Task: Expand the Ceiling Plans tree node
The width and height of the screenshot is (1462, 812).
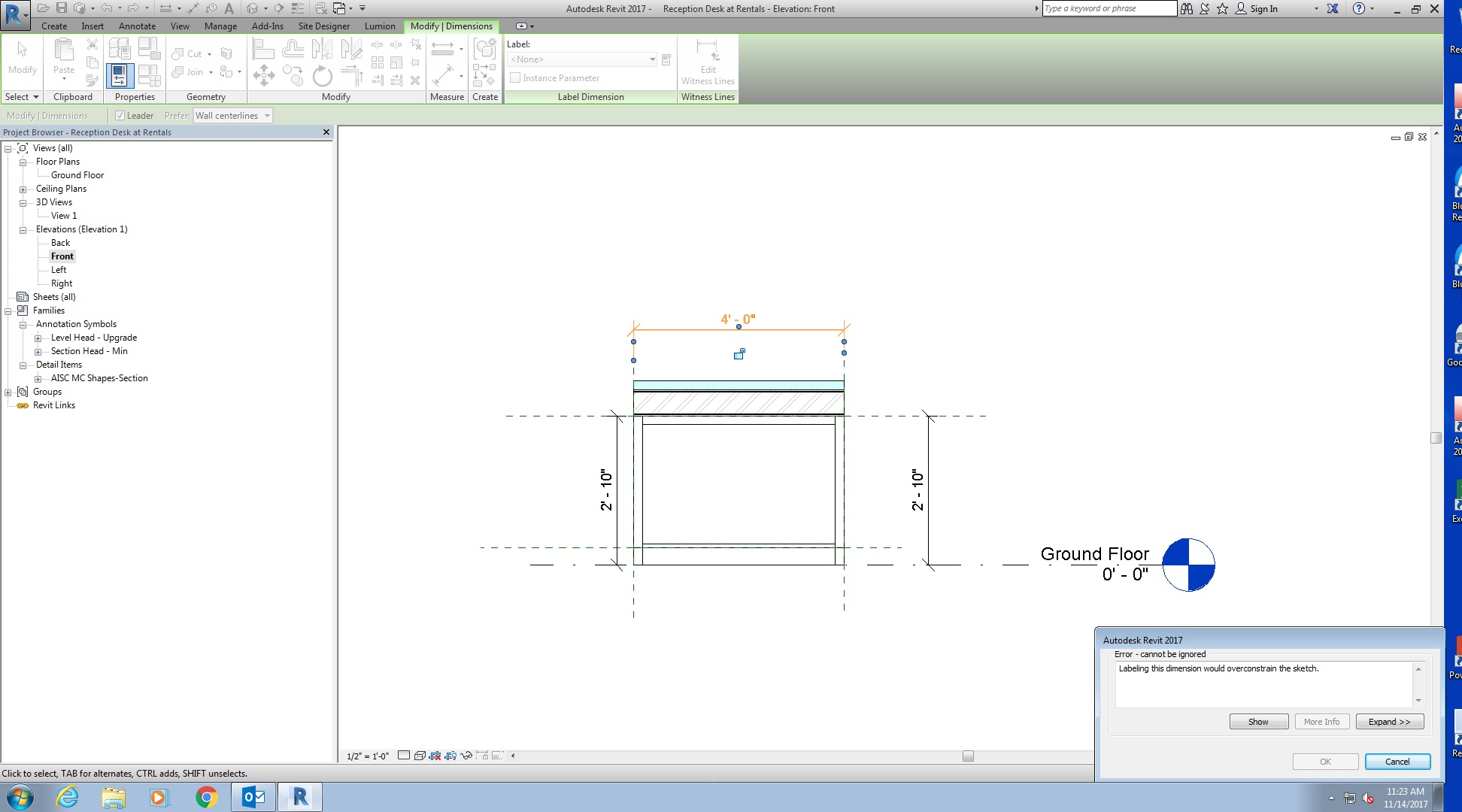Action: click(23, 189)
